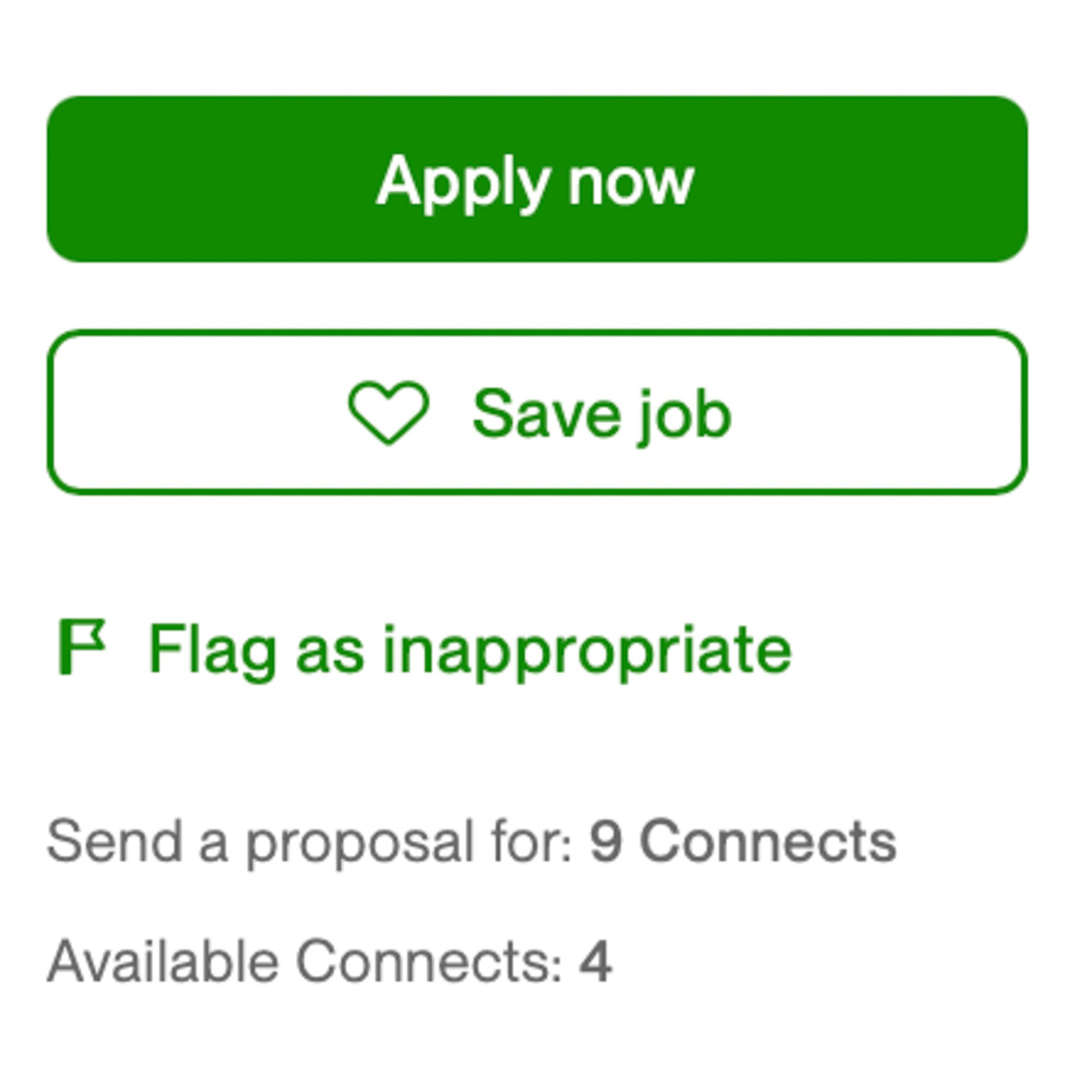Viewport: 1092px width, 1092px height.
Task: Click the "Available Connects:" label
Action: [x=305, y=962]
